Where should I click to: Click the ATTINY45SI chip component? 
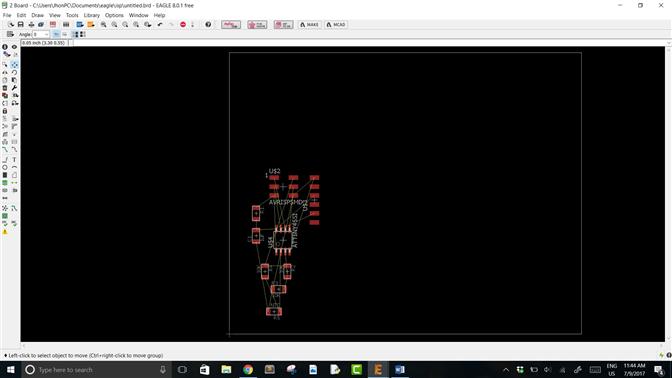coord(282,240)
